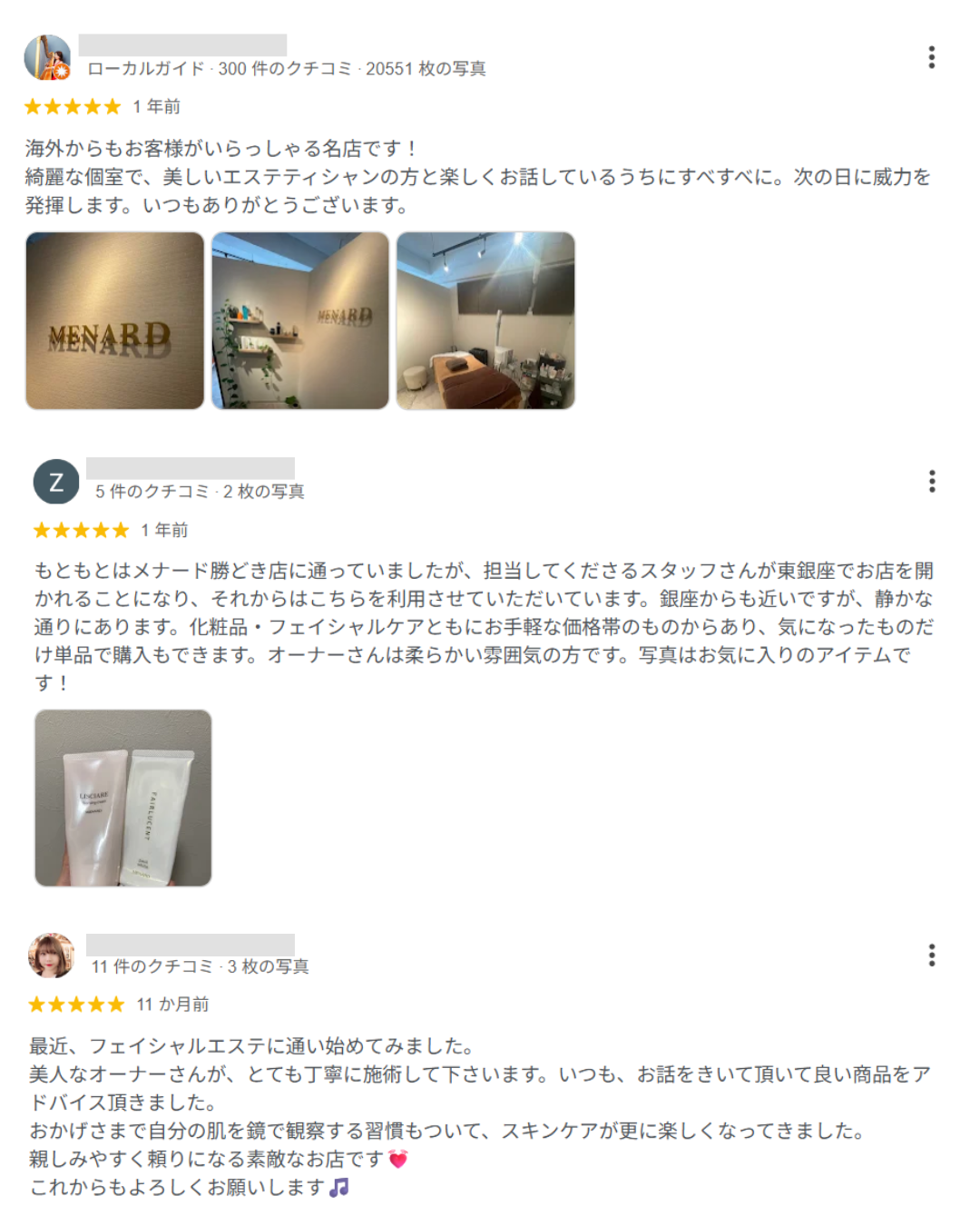The image size is (980, 1225).
Task: Click the pink heart emoji in the third review
Action: click(398, 1159)
